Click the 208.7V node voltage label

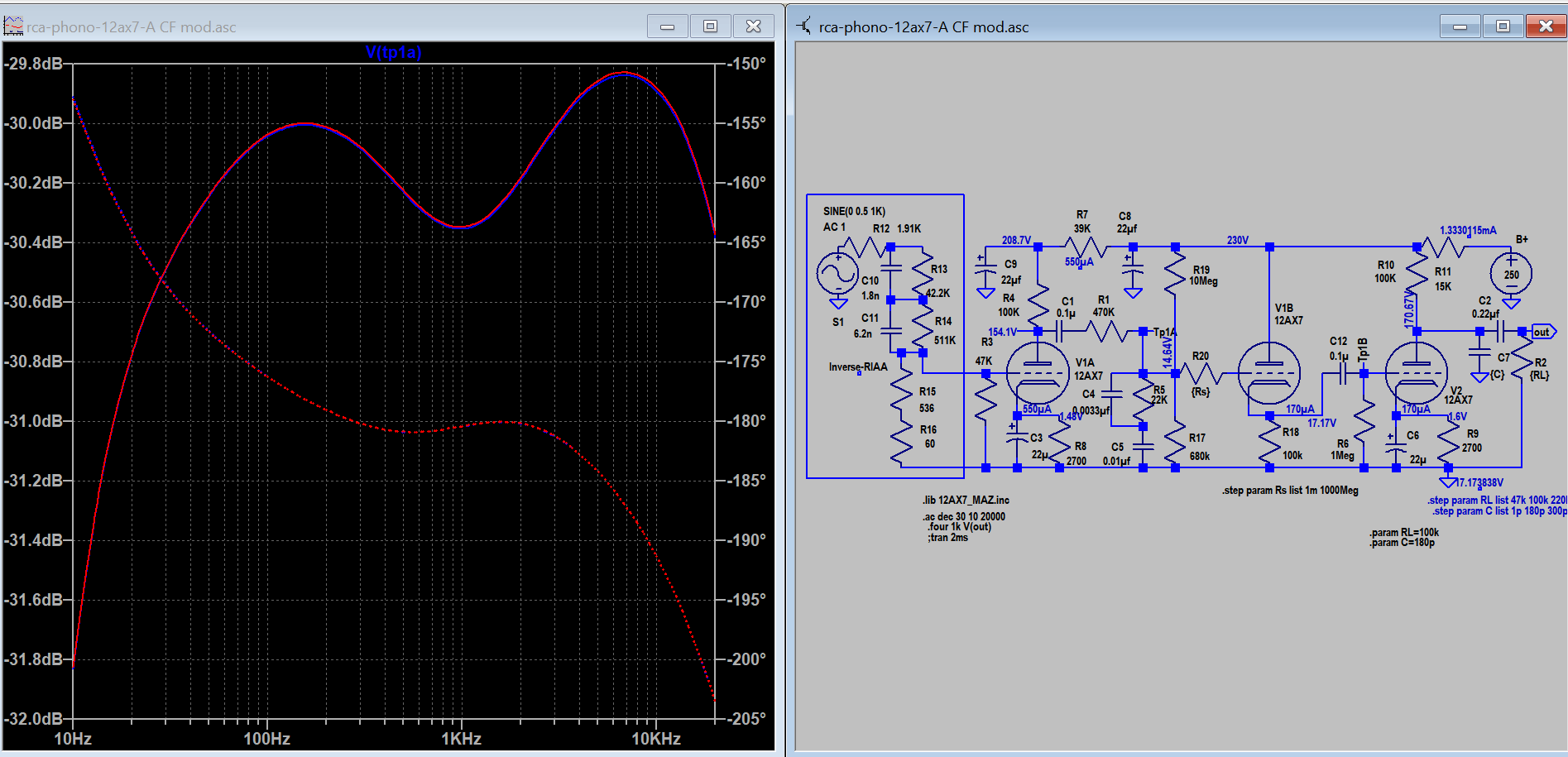tap(1016, 240)
